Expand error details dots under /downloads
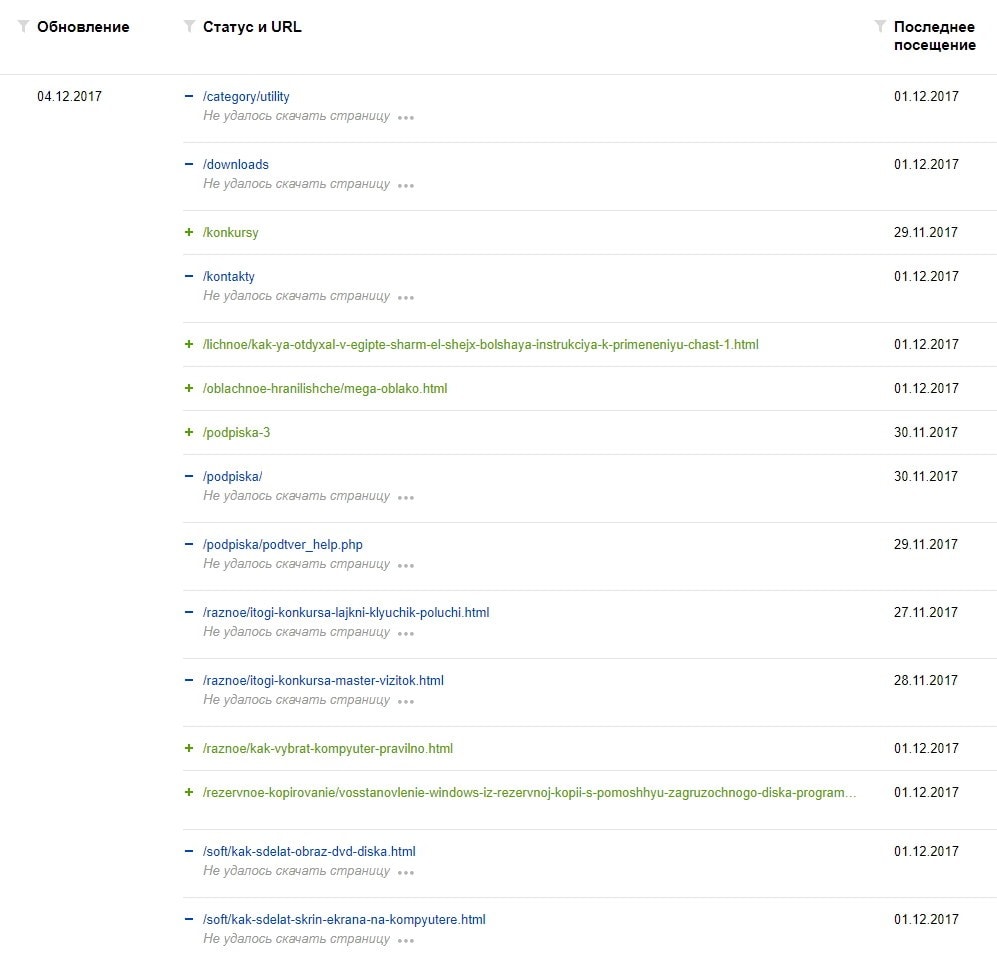The width and height of the screenshot is (997, 964). point(405,185)
